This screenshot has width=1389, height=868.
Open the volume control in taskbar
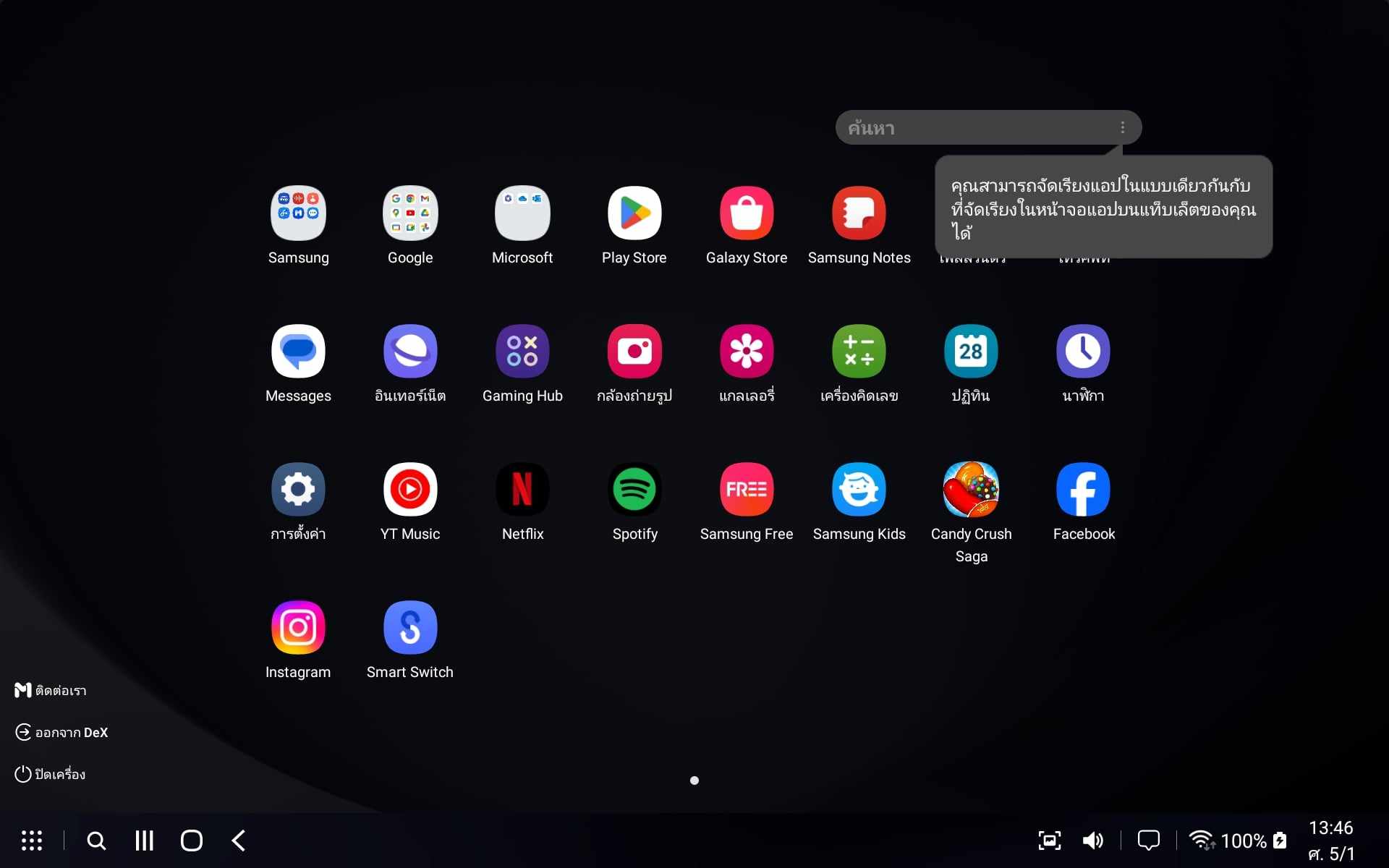[x=1093, y=841]
